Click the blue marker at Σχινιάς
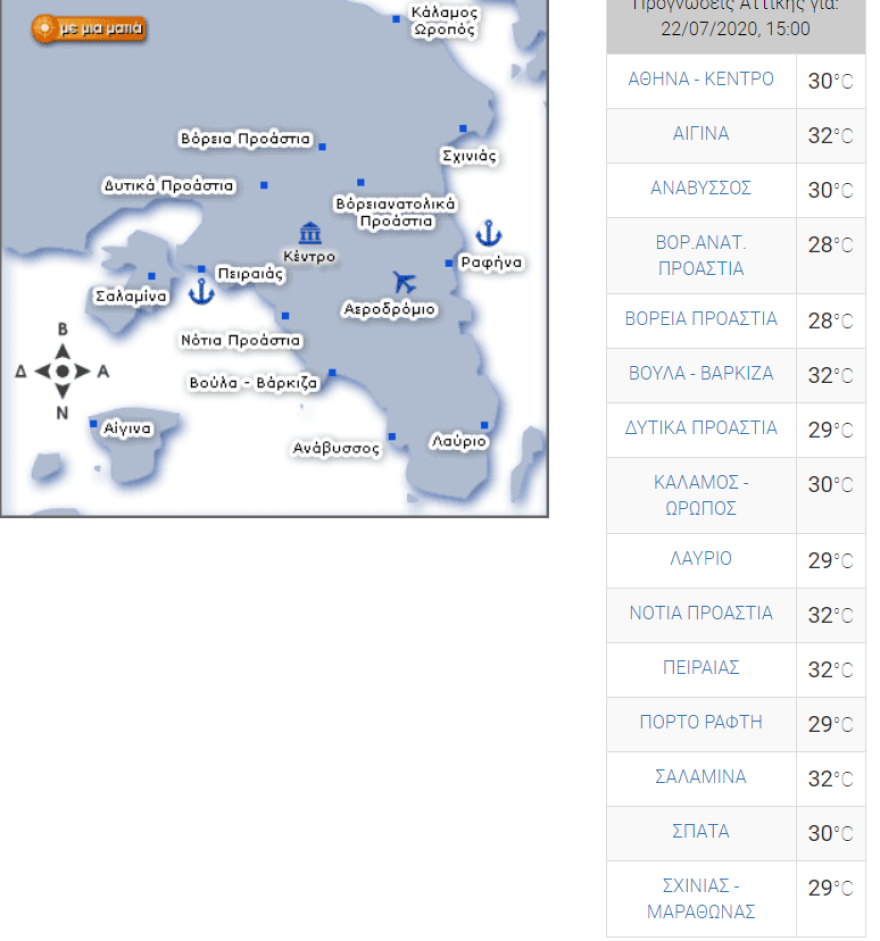The image size is (880, 941). pos(463,129)
